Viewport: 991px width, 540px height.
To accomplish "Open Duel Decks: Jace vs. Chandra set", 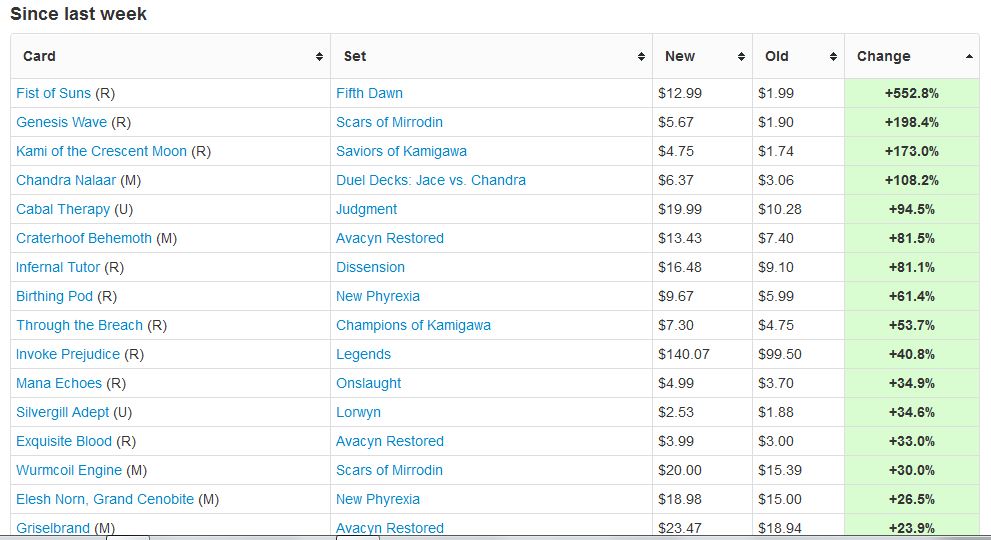I will click(431, 180).
